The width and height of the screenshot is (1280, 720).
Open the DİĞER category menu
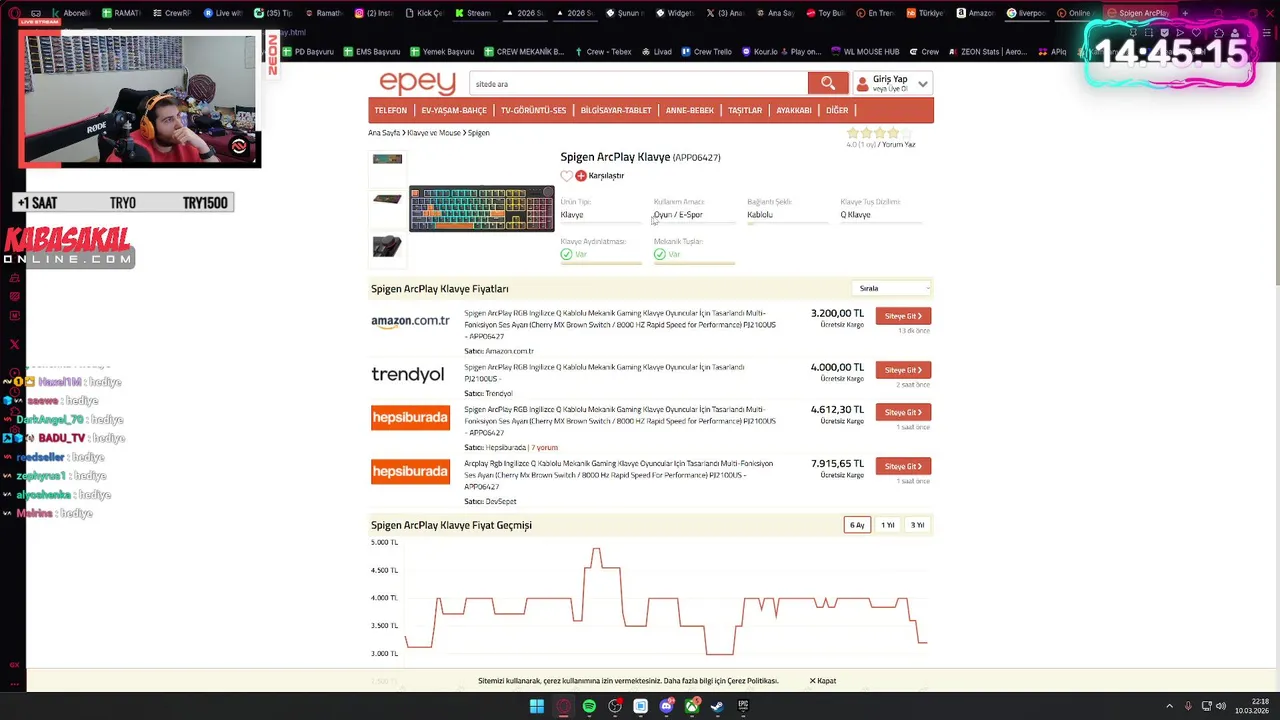(837, 110)
